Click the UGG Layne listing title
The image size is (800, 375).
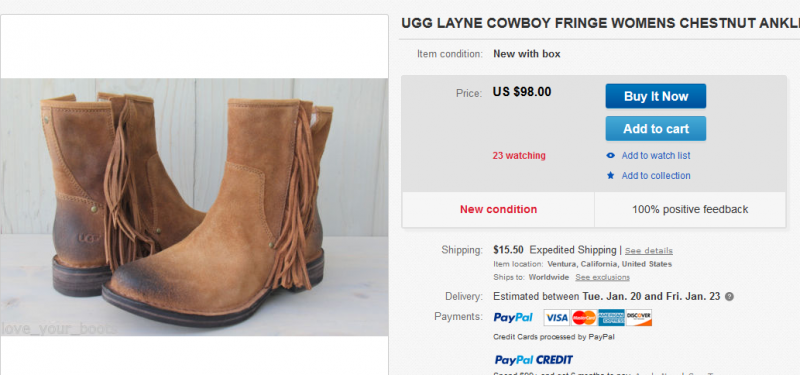click(x=600, y=23)
